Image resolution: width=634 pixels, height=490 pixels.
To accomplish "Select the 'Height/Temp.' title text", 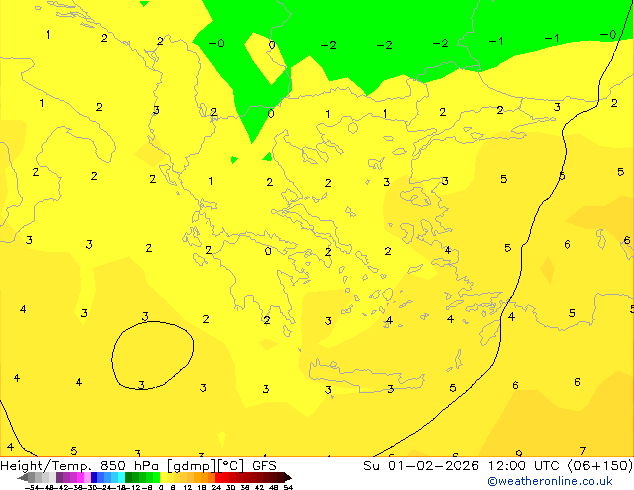I will pyautogui.click(x=48, y=466).
